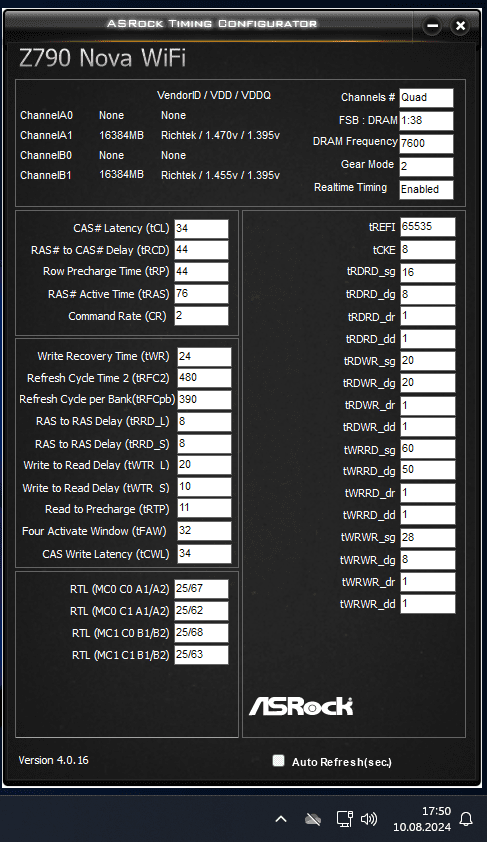Image resolution: width=487 pixels, height=842 pixels.
Task: Select the tWRWR_dg value field
Action: (x=428, y=560)
